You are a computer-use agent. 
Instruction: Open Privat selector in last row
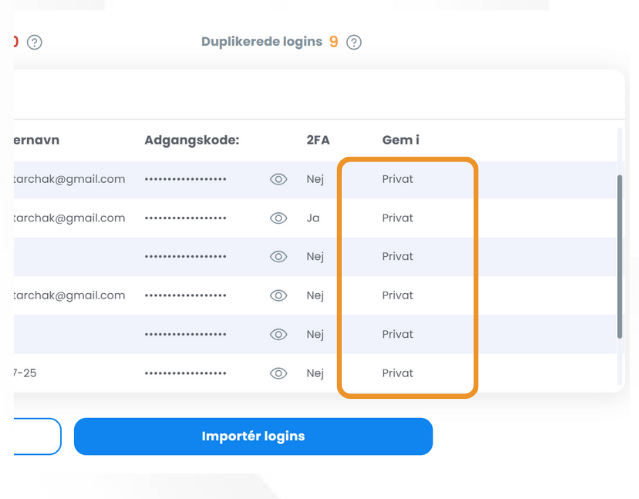(x=397, y=373)
